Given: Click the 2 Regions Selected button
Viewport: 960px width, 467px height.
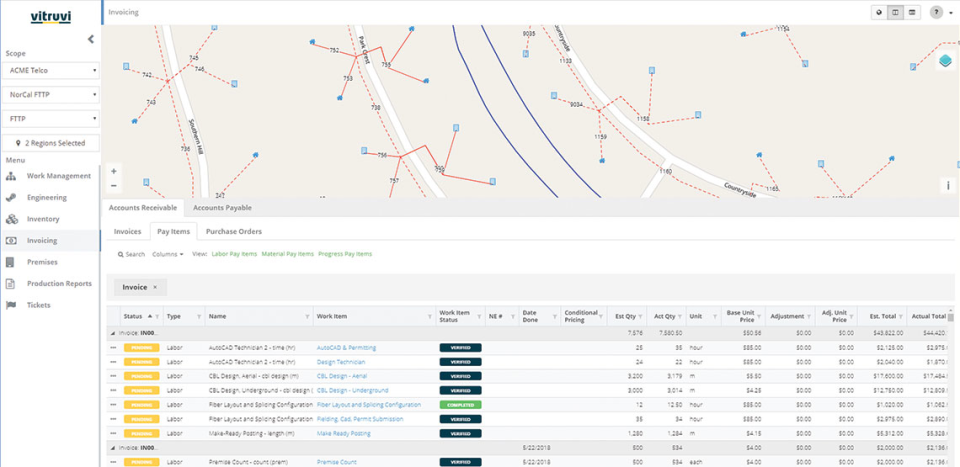Looking at the screenshot, I should pyautogui.click(x=51, y=143).
